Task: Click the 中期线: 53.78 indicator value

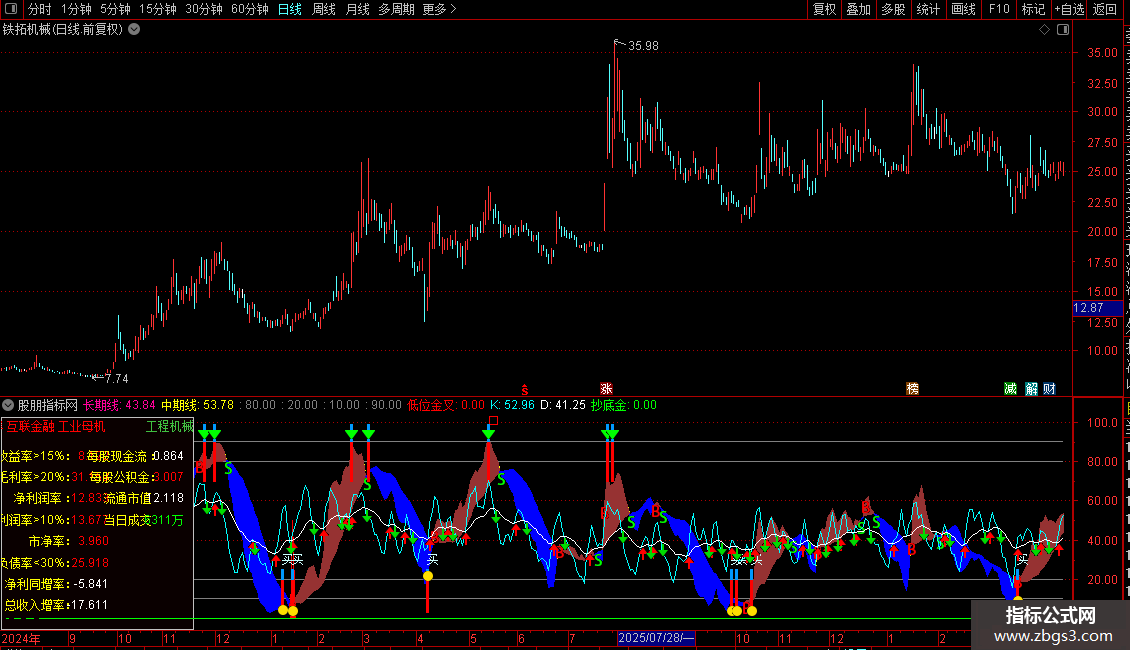Action: tap(197, 405)
